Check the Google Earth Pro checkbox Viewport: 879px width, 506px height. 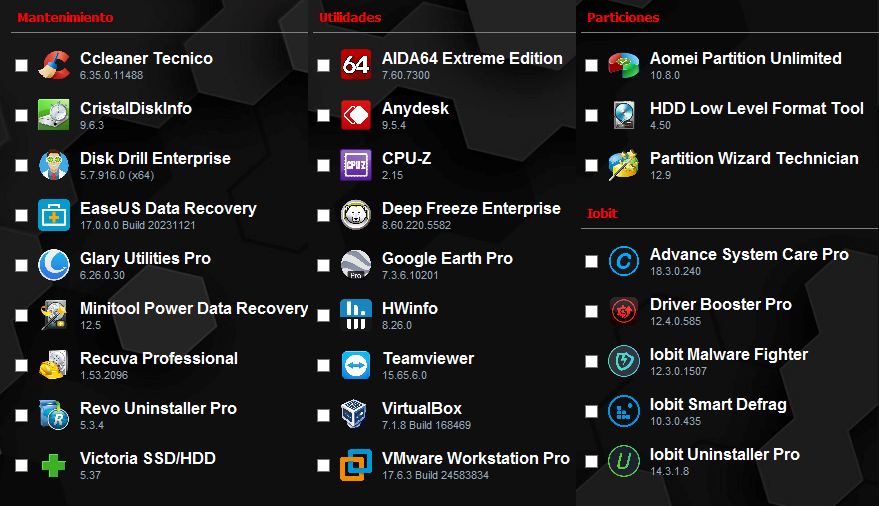coord(323,265)
